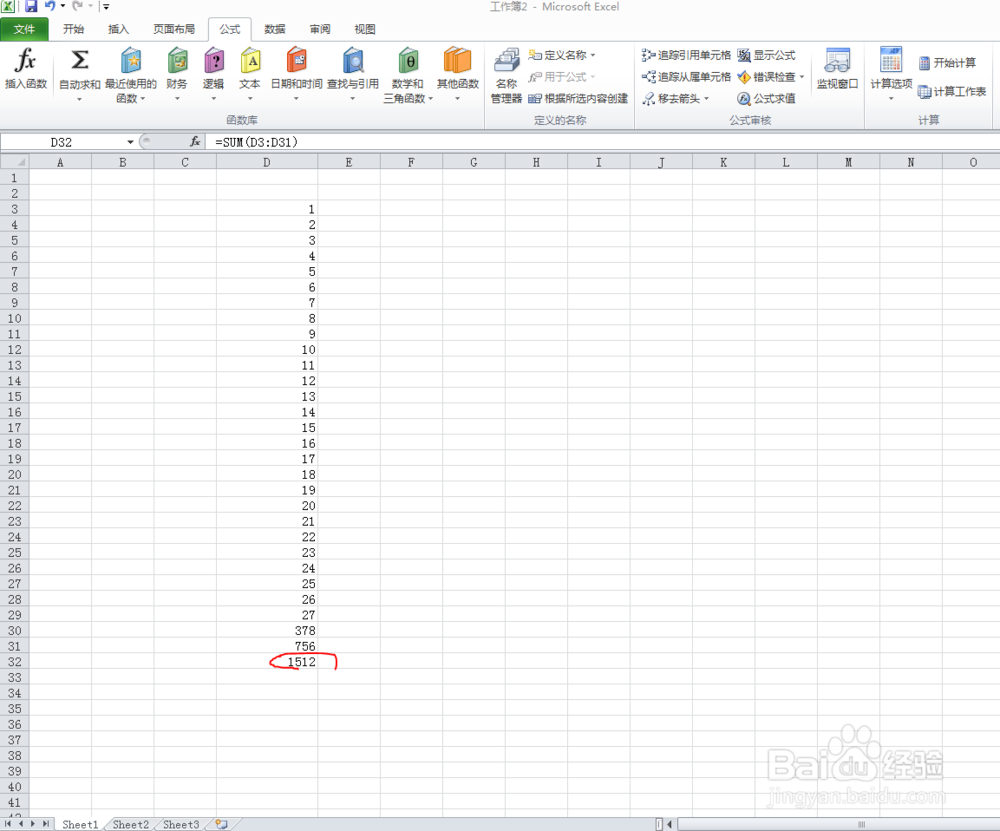Open the Undo history dropdown arrow
Image resolution: width=1000 pixels, height=831 pixels.
tap(62, 6)
